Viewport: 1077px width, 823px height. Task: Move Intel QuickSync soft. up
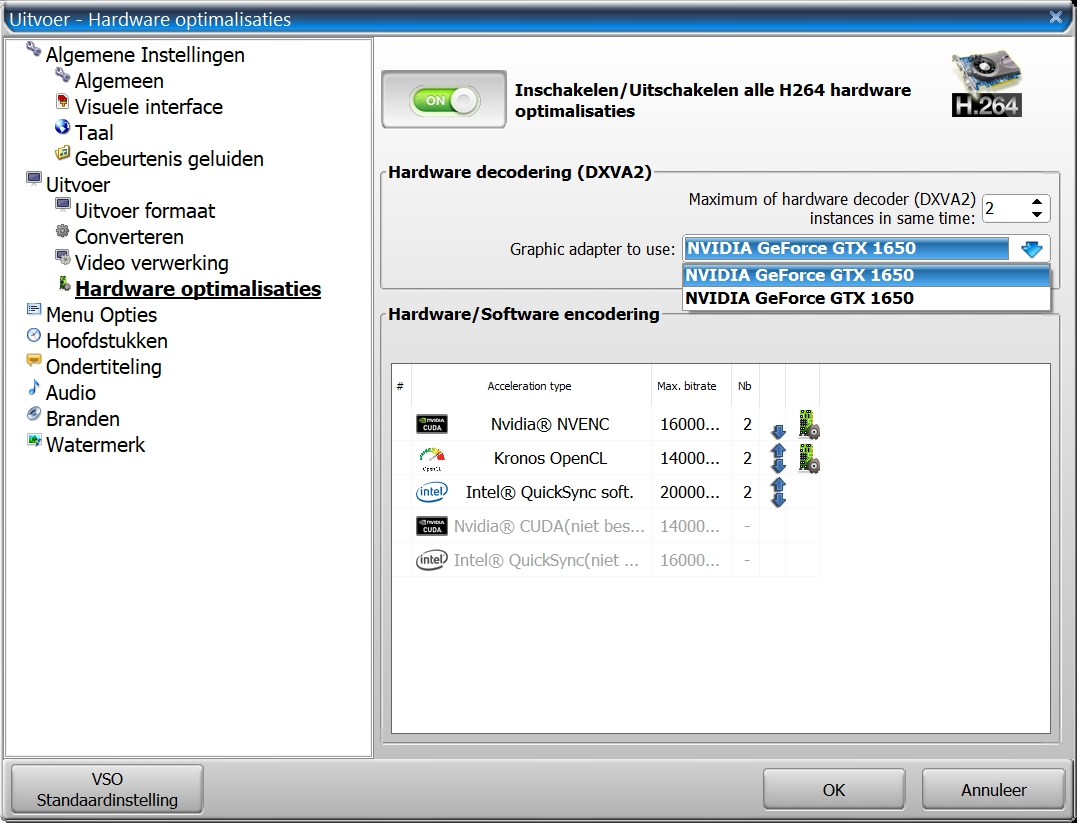click(x=778, y=484)
